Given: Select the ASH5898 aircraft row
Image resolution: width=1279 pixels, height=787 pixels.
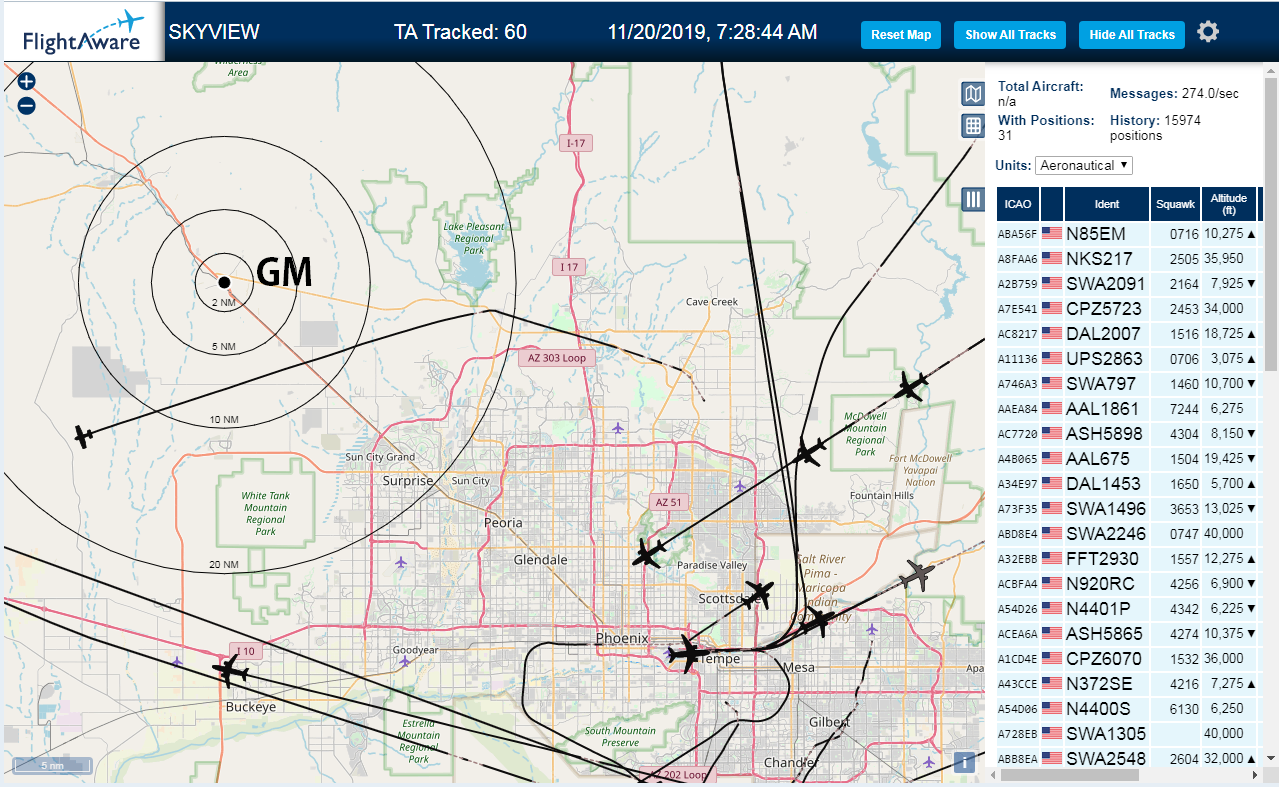Looking at the screenshot, I should 1127,434.
